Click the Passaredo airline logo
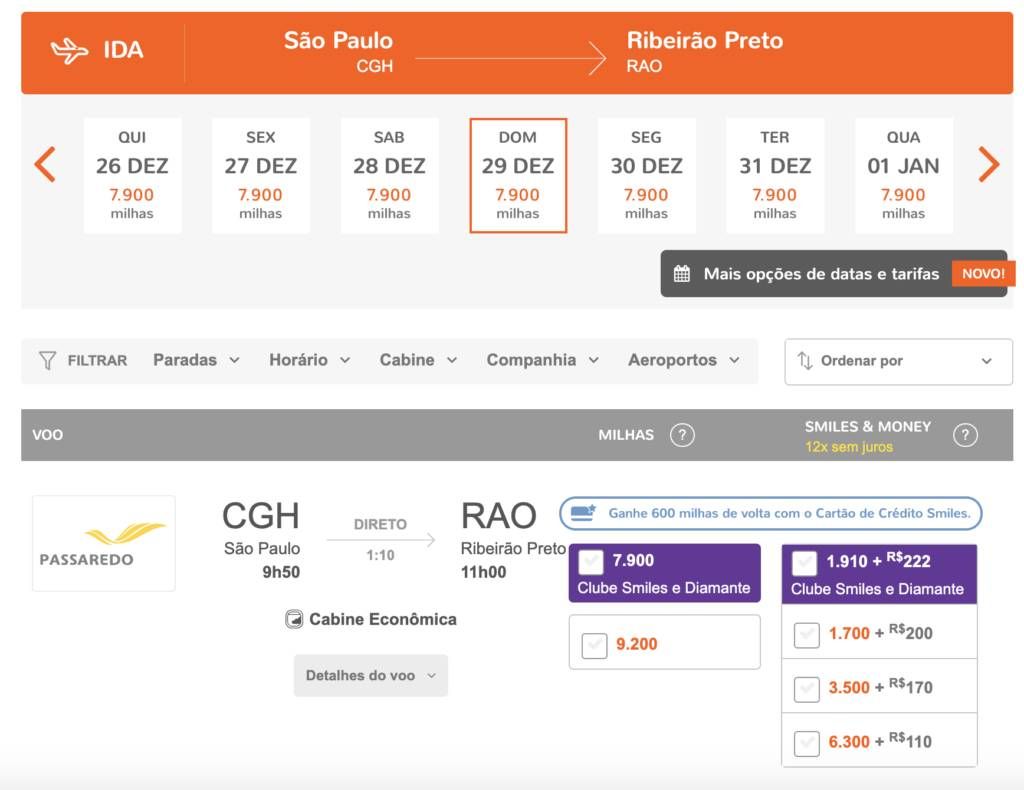The height and width of the screenshot is (790, 1024). coord(104,543)
